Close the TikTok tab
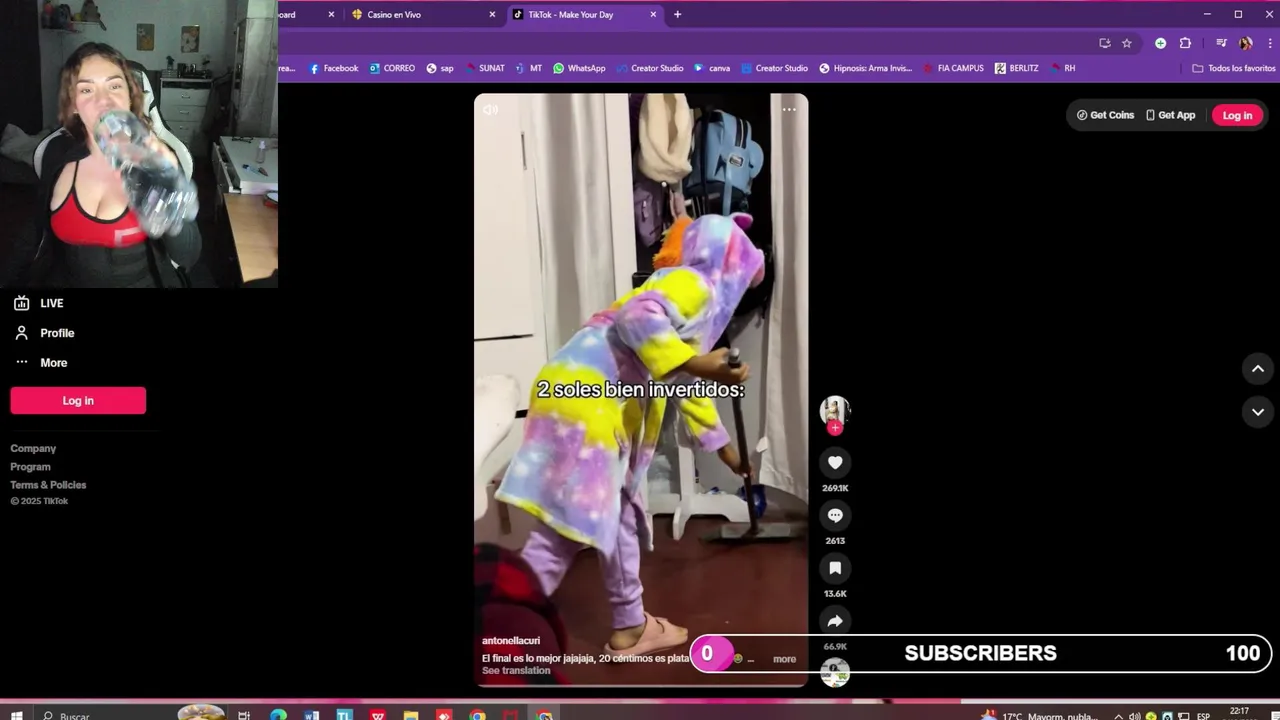1280x720 pixels. pyautogui.click(x=653, y=15)
